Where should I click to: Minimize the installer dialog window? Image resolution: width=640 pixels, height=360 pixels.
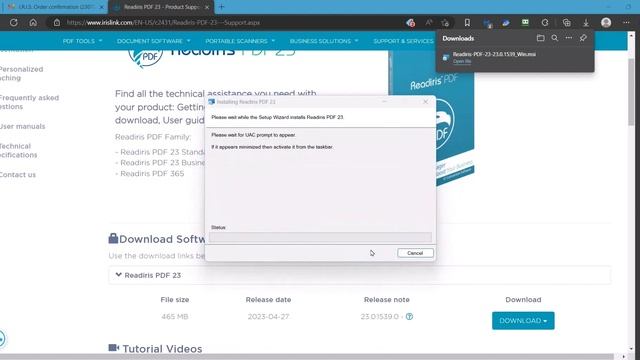pos(384,102)
